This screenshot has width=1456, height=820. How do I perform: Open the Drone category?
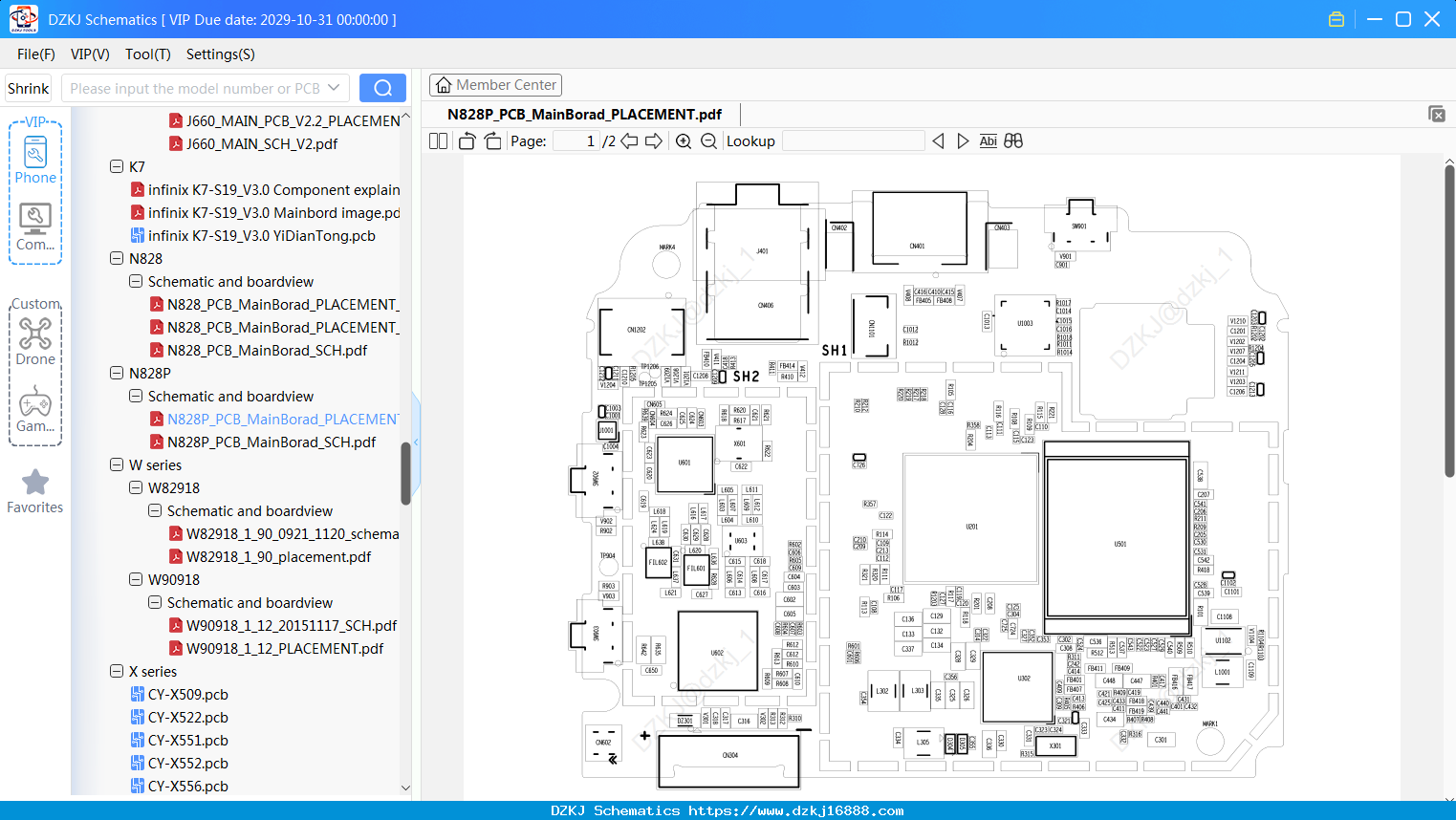coord(35,341)
